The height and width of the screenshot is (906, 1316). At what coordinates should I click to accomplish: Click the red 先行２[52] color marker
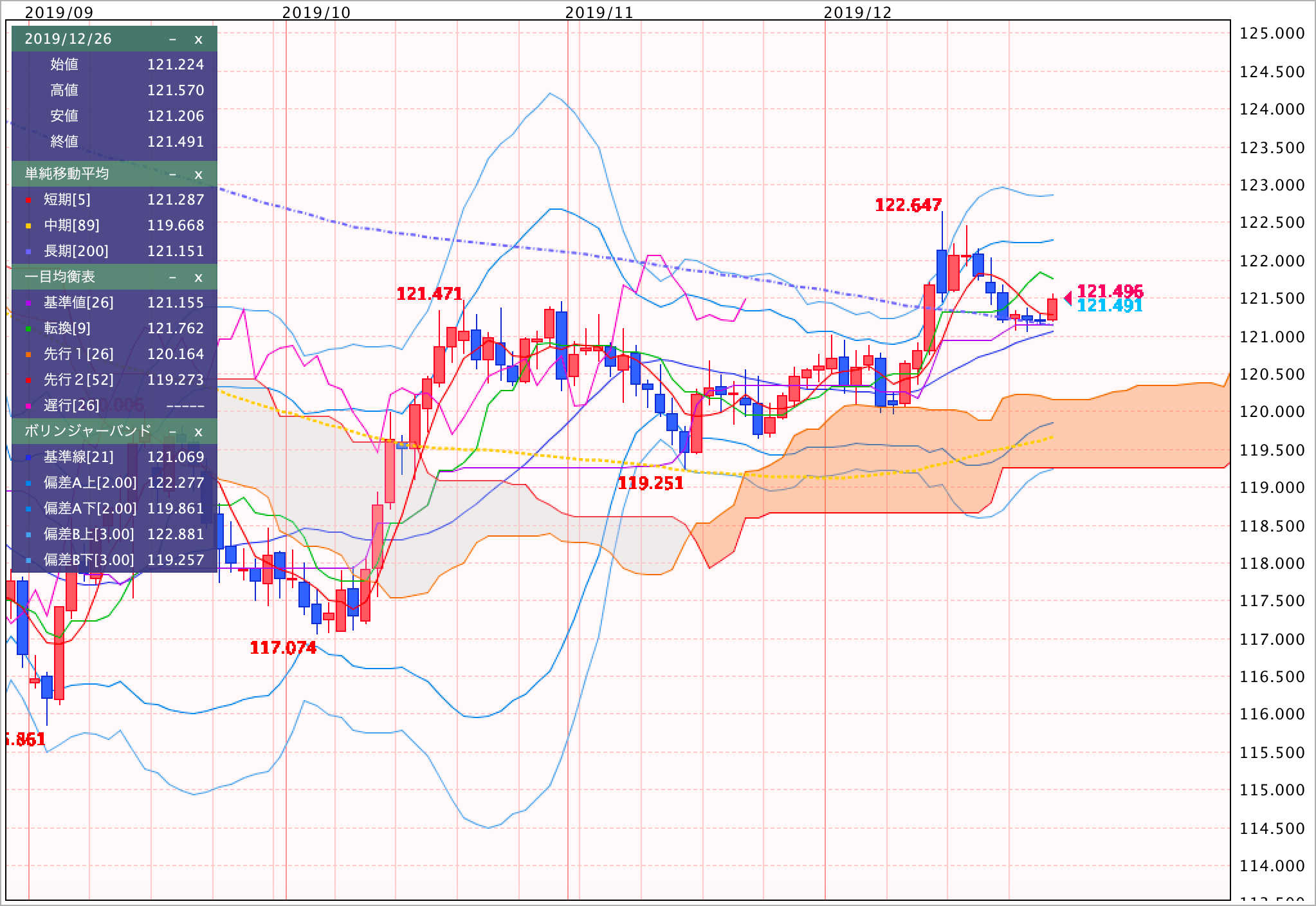click(28, 380)
